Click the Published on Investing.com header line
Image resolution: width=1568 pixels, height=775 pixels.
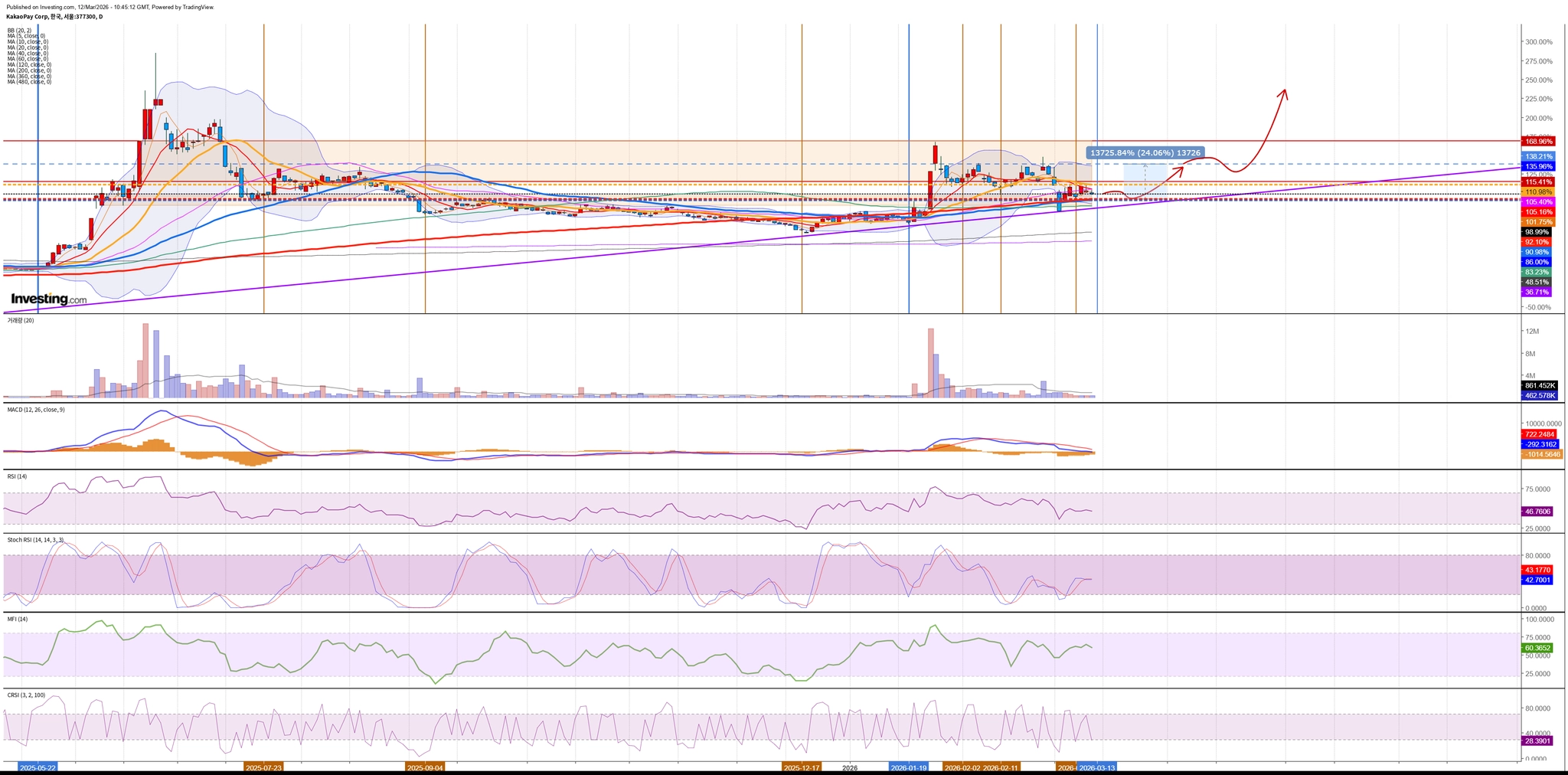click(109, 7)
